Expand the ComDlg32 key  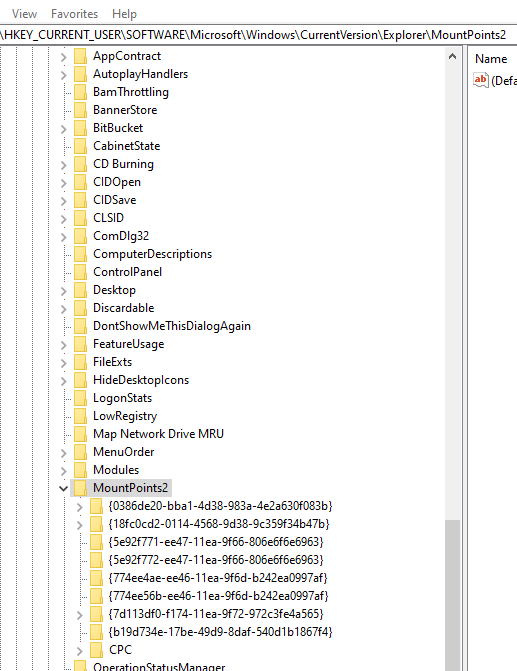63,237
